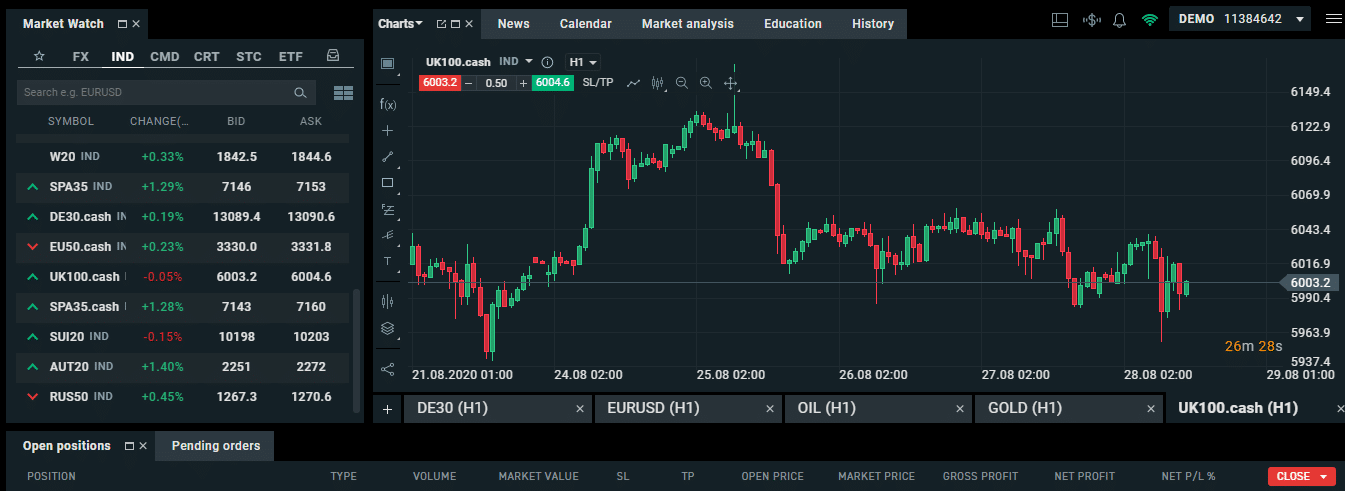The height and width of the screenshot is (491, 1345).
Task: Open the red CLOSE dropdown button
Action: click(x=1301, y=477)
